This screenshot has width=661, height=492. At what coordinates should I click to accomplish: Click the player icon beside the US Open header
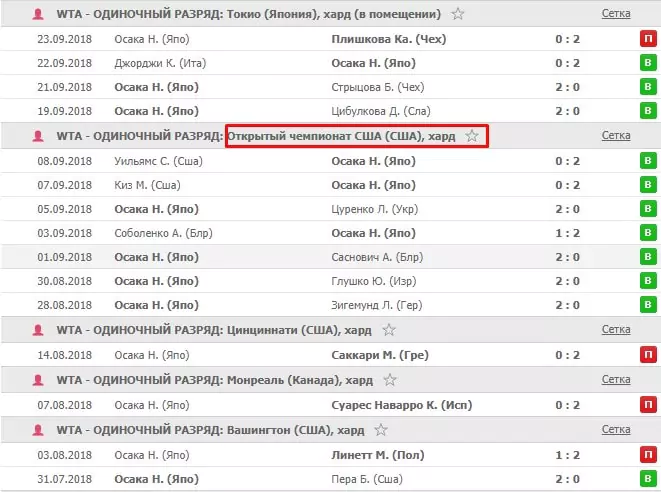tap(38, 136)
